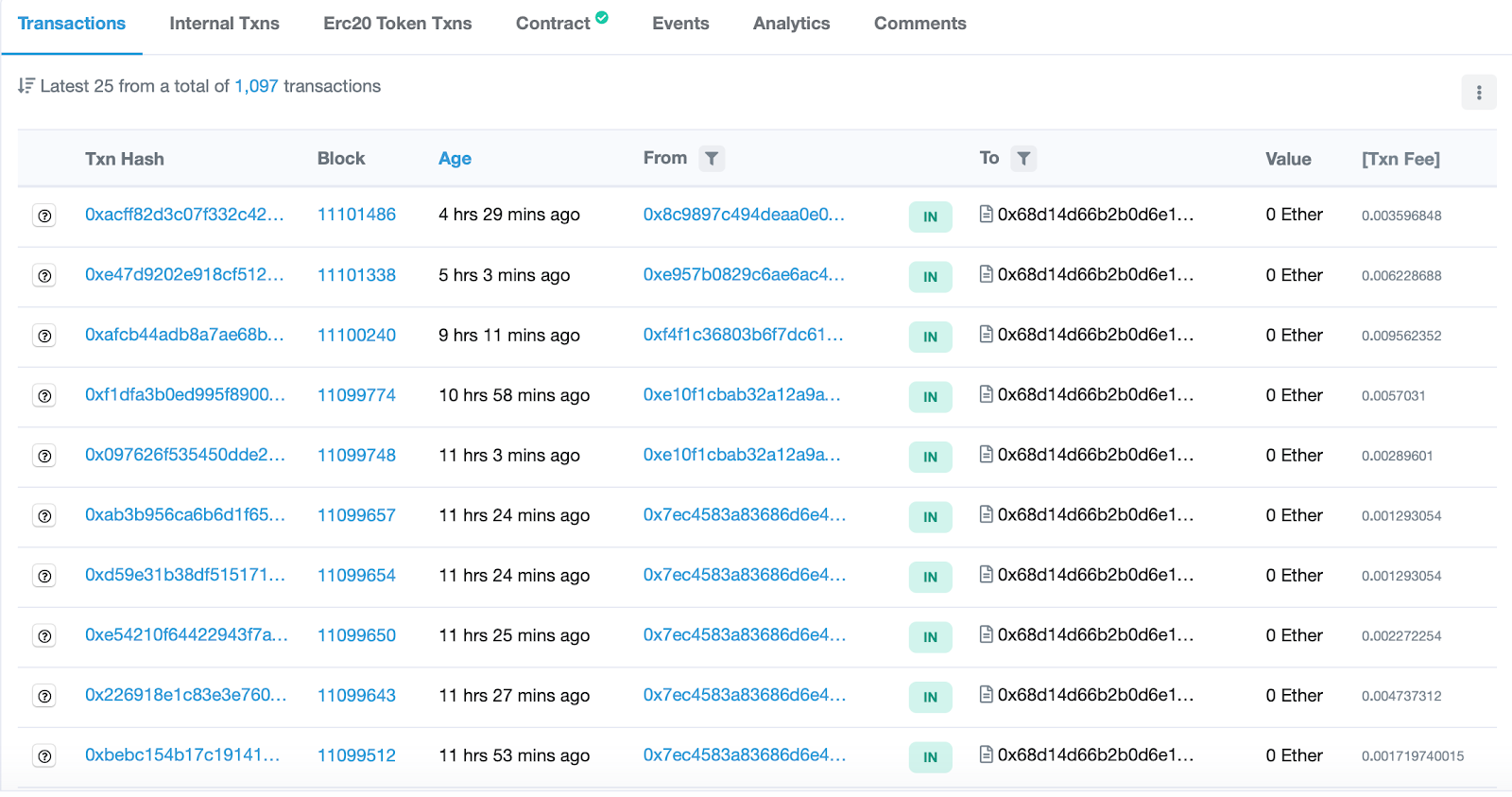
Task: Click contract document icon in block 11099654 row
Action: [987, 574]
